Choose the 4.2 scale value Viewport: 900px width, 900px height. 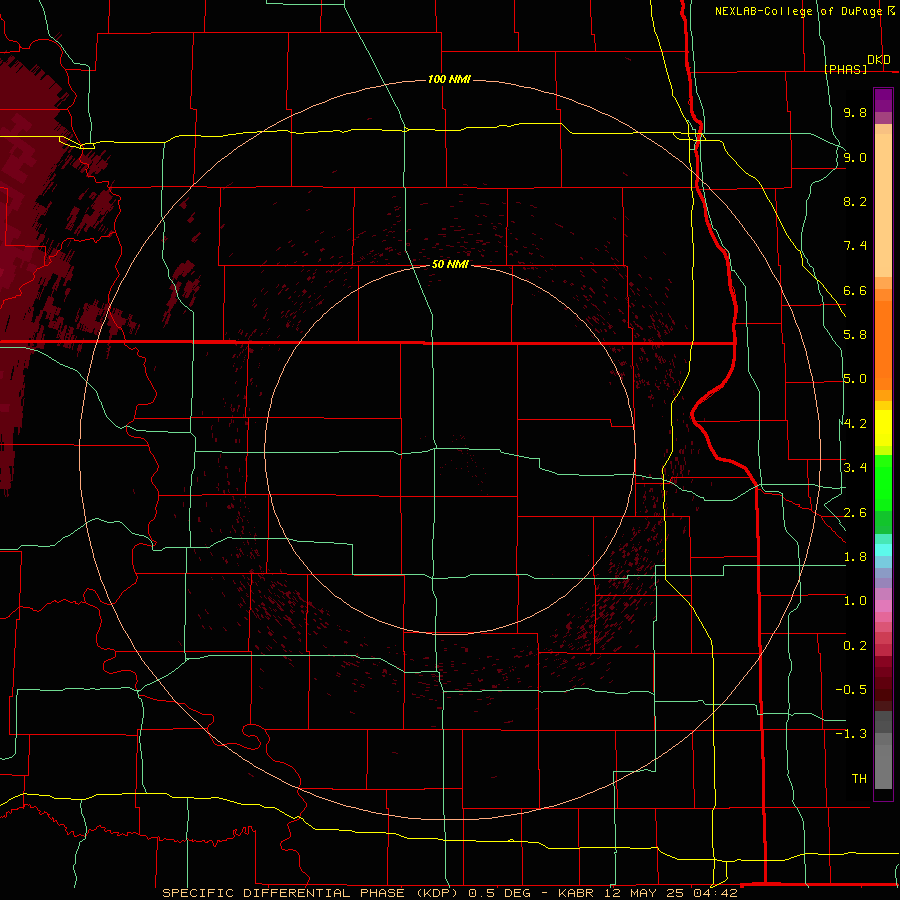tap(856, 424)
